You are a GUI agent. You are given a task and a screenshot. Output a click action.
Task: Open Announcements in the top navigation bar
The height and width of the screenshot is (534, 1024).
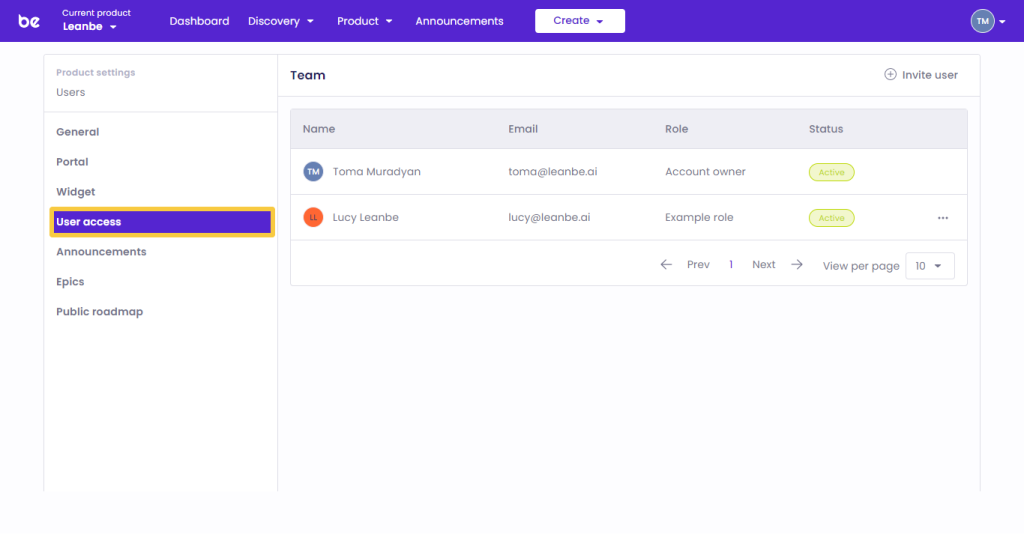(x=459, y=21)
